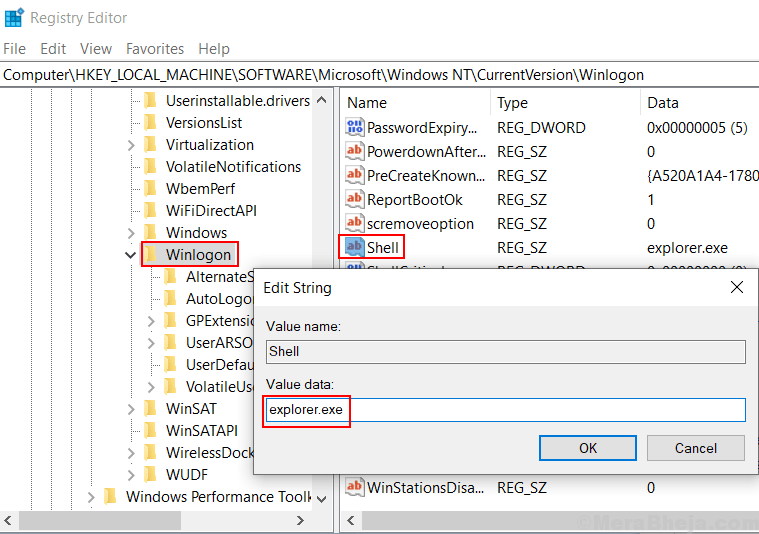Open the Help menu
The image size is (759, 534).
(x=214, y=49)
